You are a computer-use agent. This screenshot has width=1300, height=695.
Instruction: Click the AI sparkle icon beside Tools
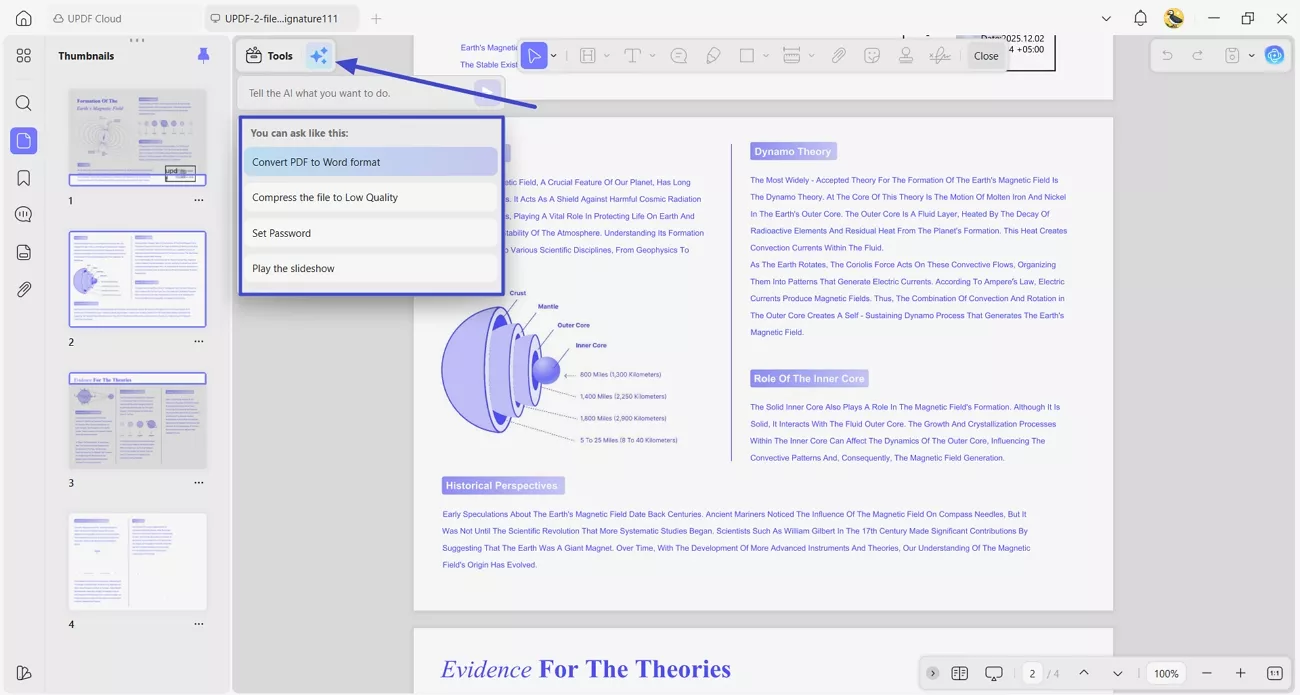(319, 56)
